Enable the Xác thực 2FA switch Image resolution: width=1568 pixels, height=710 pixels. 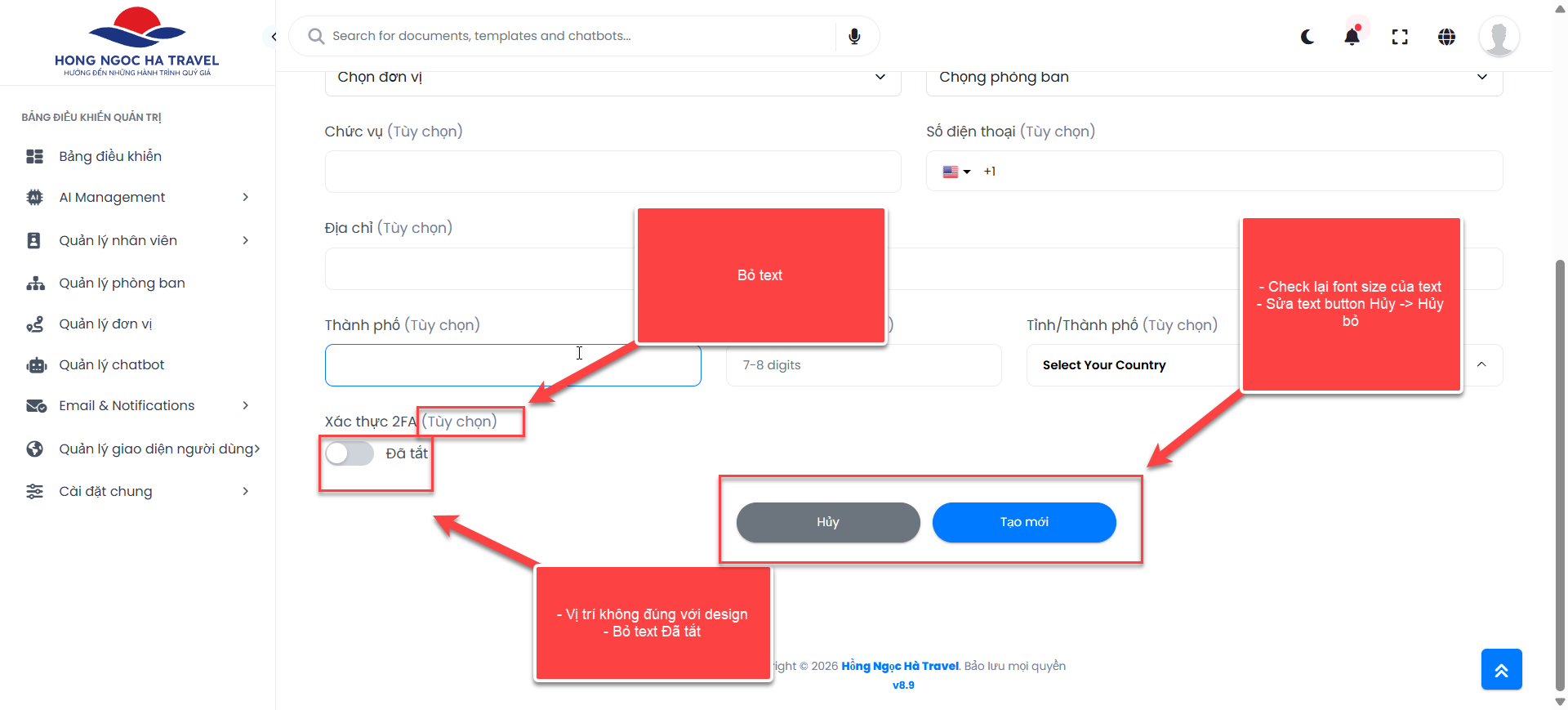(350, 453)
